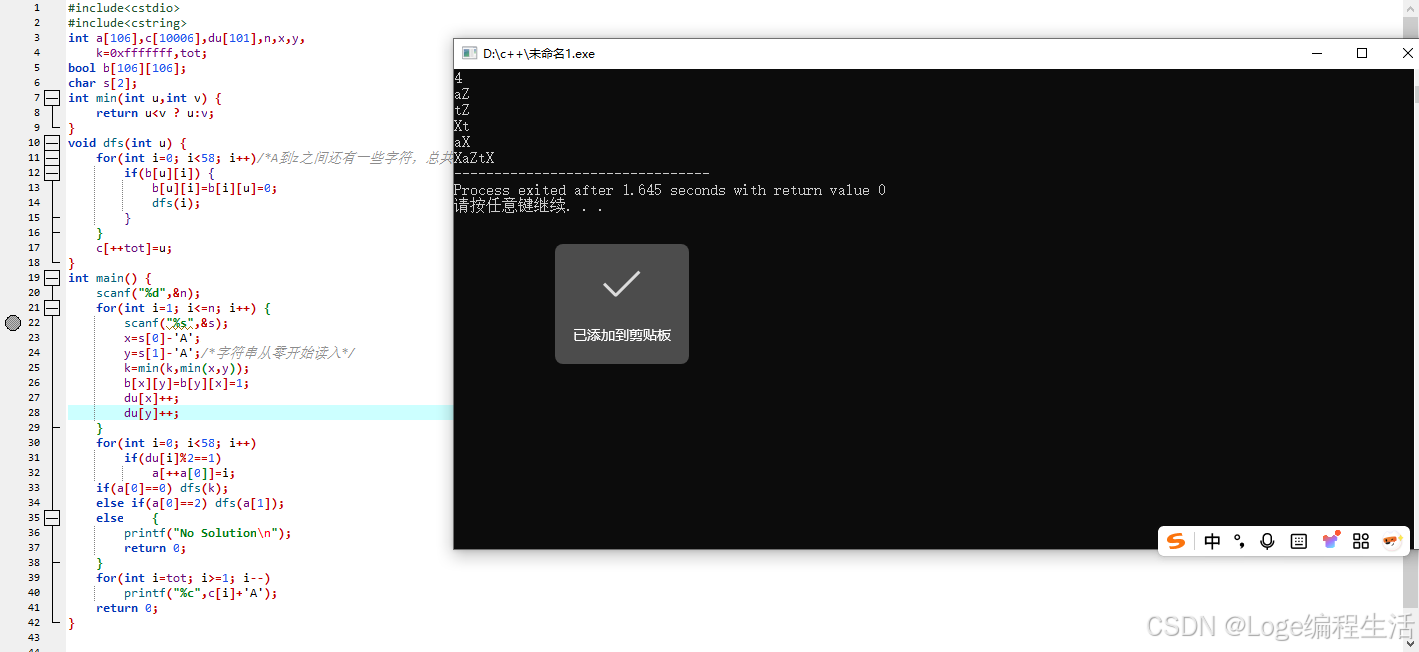Click the #include<cstring> line

[x=127, y=23]
